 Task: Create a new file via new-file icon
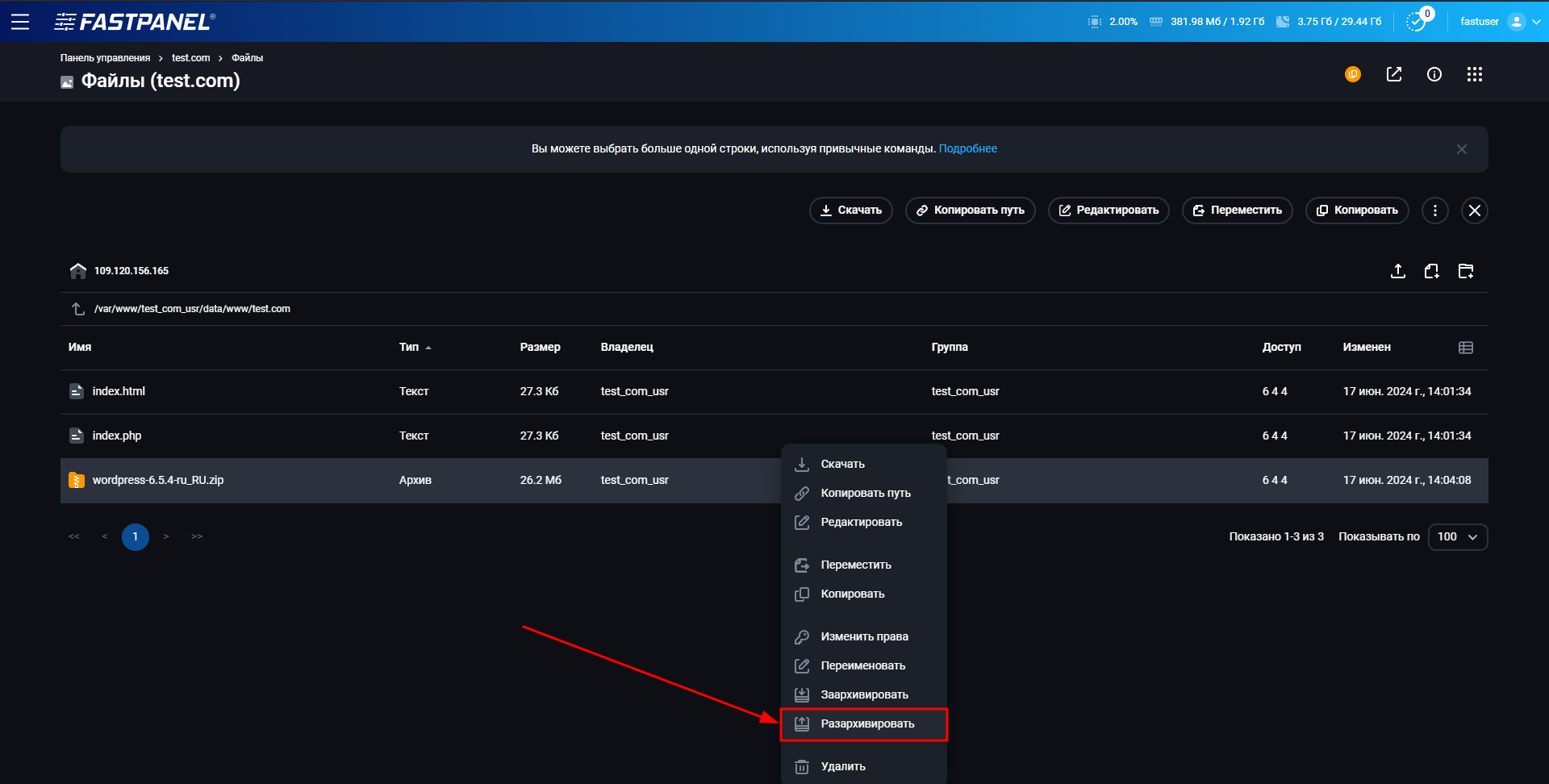pyautogui.click(x=1432, y=271)
